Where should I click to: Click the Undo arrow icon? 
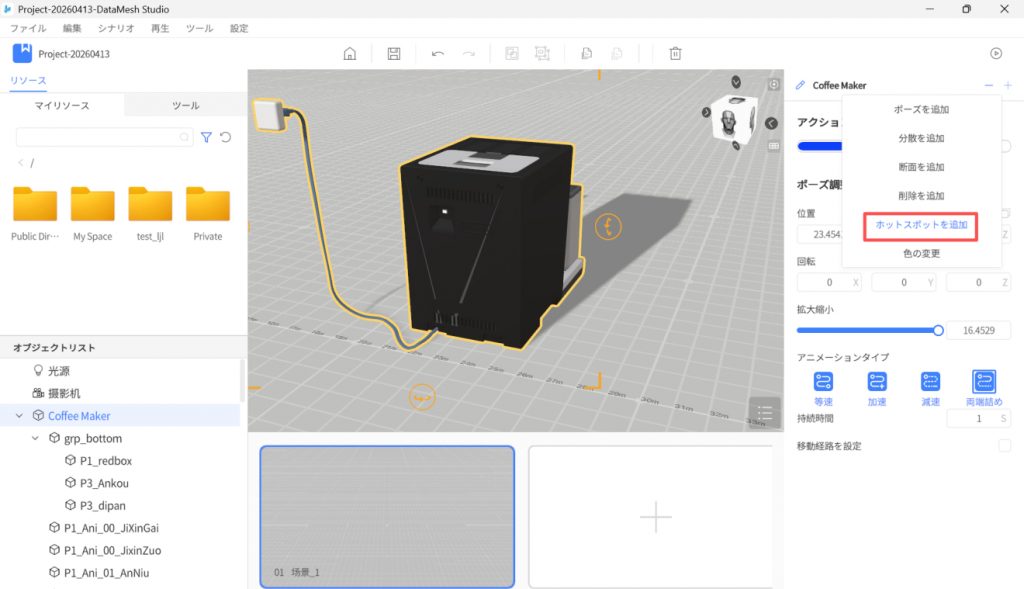click(x=438, y=54)
